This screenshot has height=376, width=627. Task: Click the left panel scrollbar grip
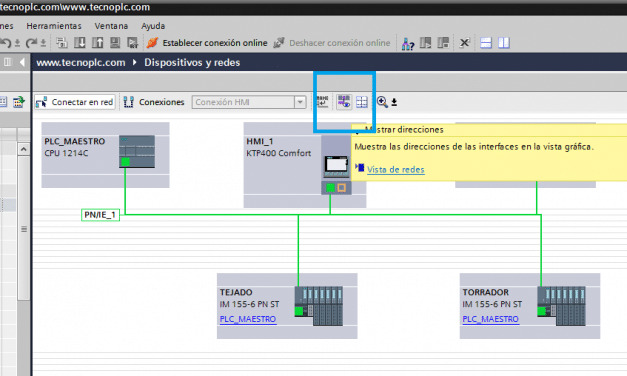(24, 229)
